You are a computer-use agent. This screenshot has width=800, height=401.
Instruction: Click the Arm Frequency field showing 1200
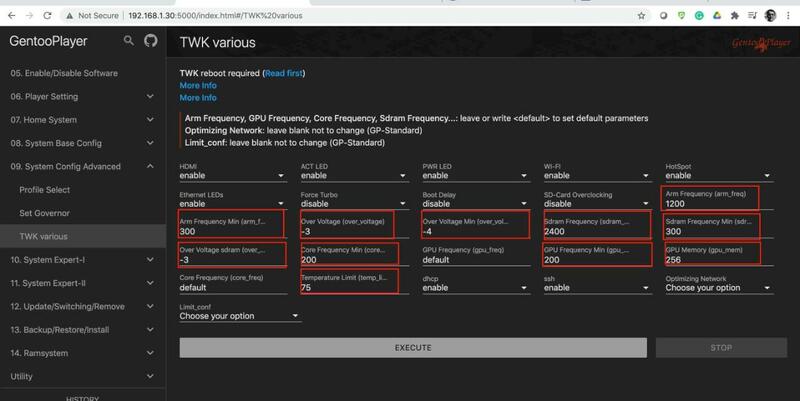(x=710, y=203)
